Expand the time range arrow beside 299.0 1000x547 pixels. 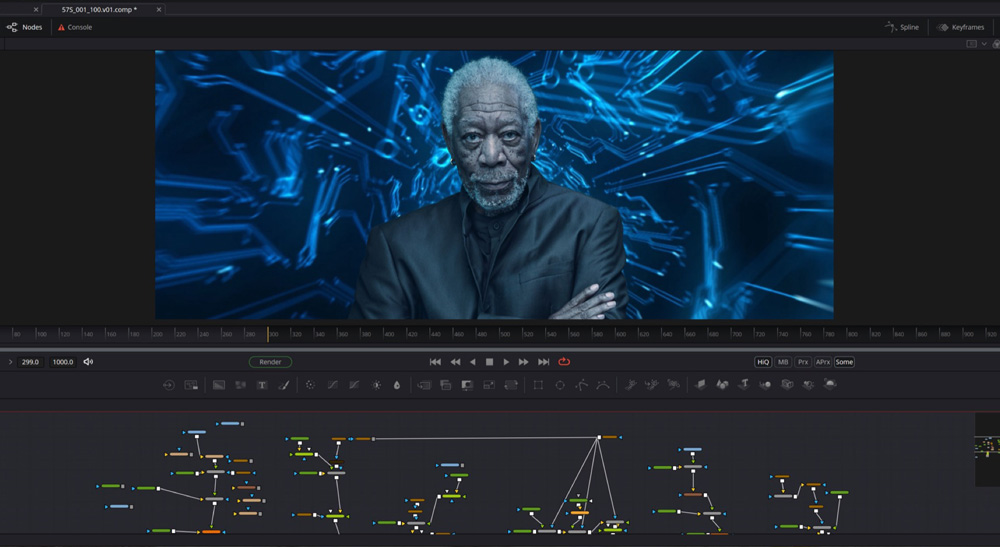point(11,362)
